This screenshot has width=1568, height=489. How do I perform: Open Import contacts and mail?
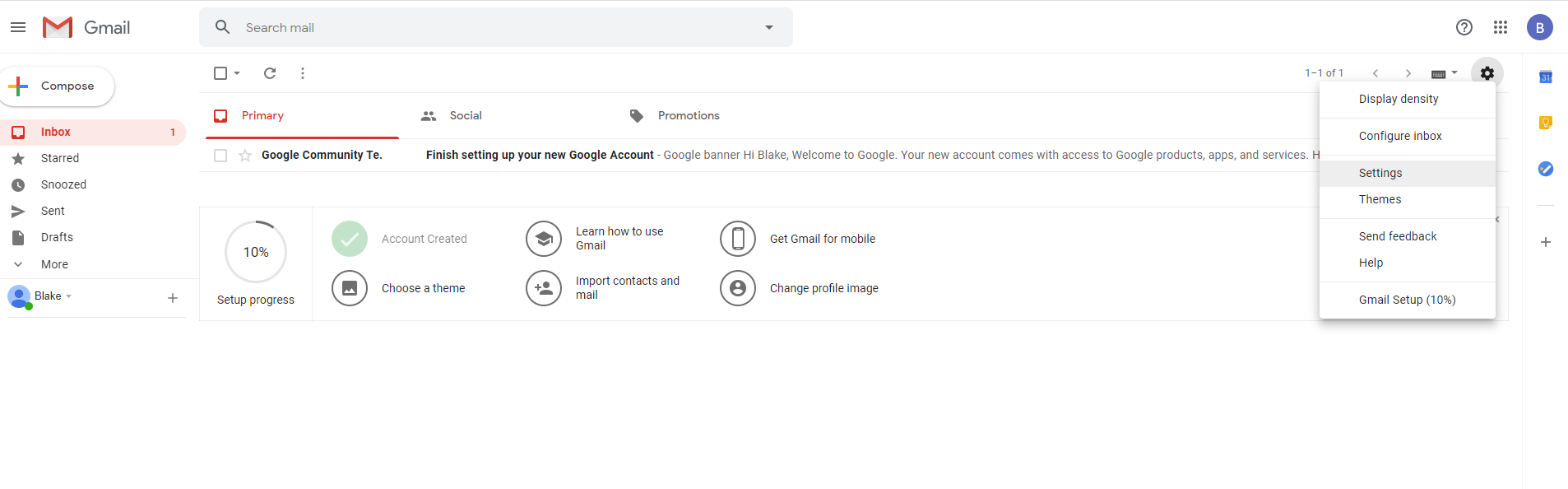628,288
